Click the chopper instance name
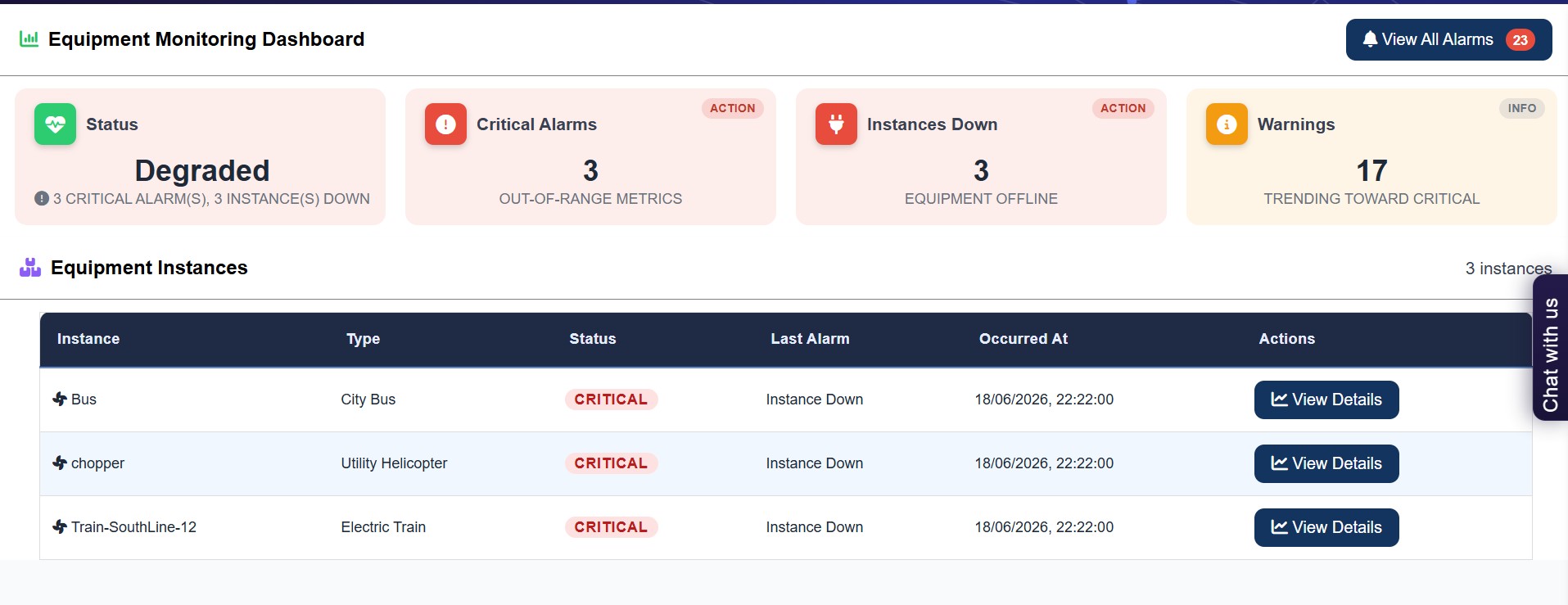1568x605 pixels. 97,463
